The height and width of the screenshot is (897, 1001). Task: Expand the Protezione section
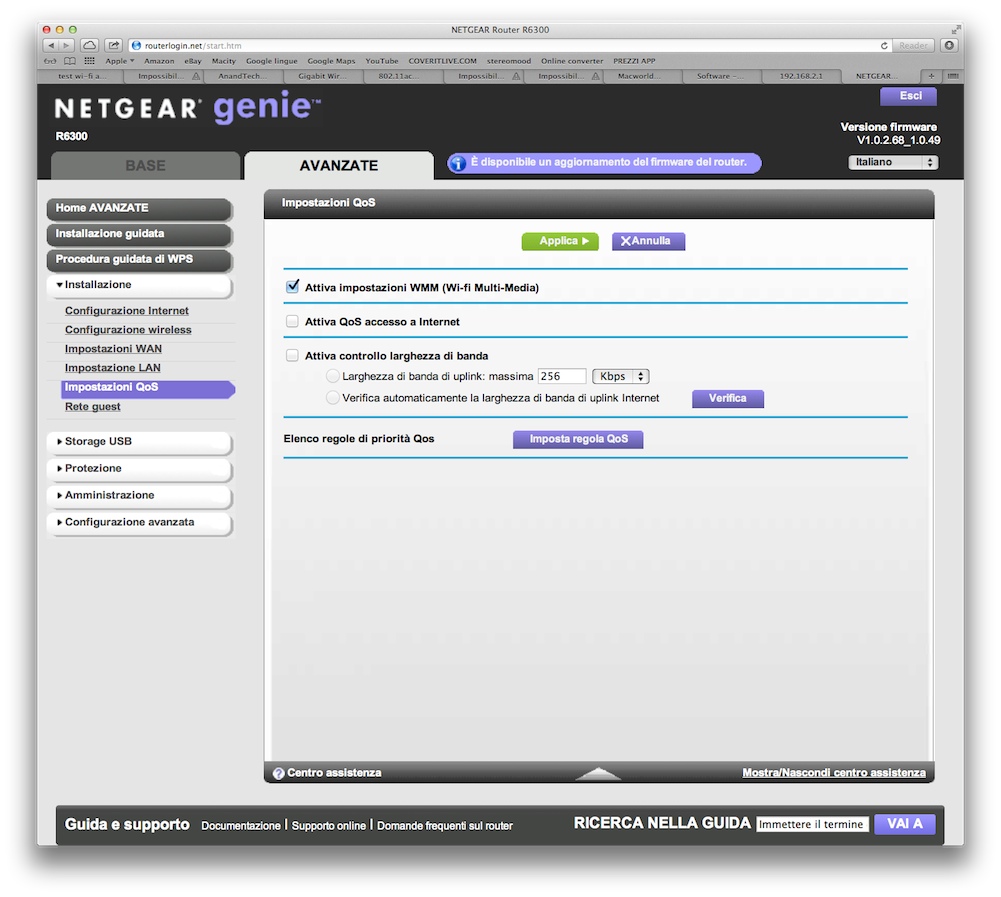pos(139,469)
